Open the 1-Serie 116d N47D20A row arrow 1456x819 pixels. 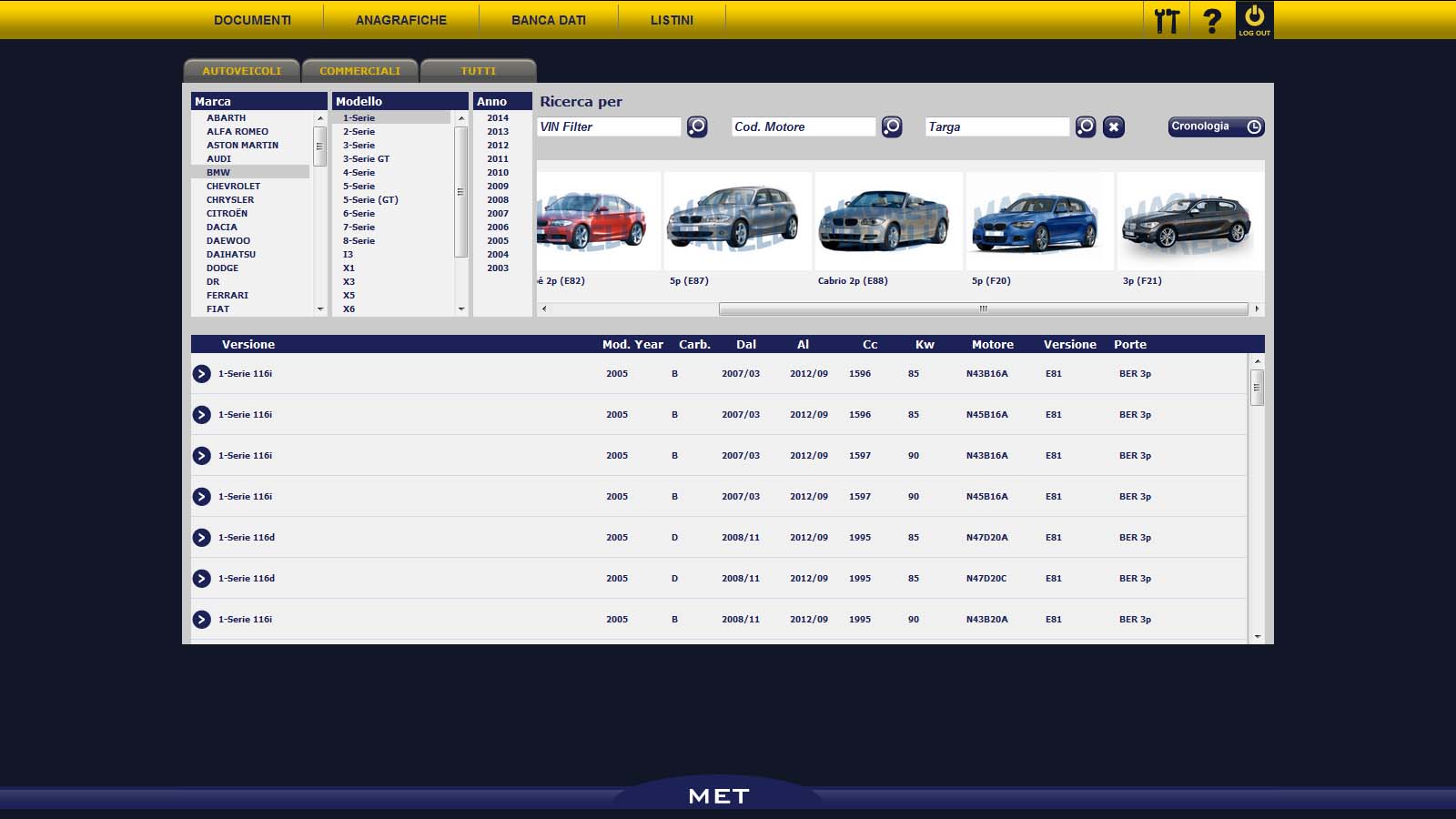(202, 538)
